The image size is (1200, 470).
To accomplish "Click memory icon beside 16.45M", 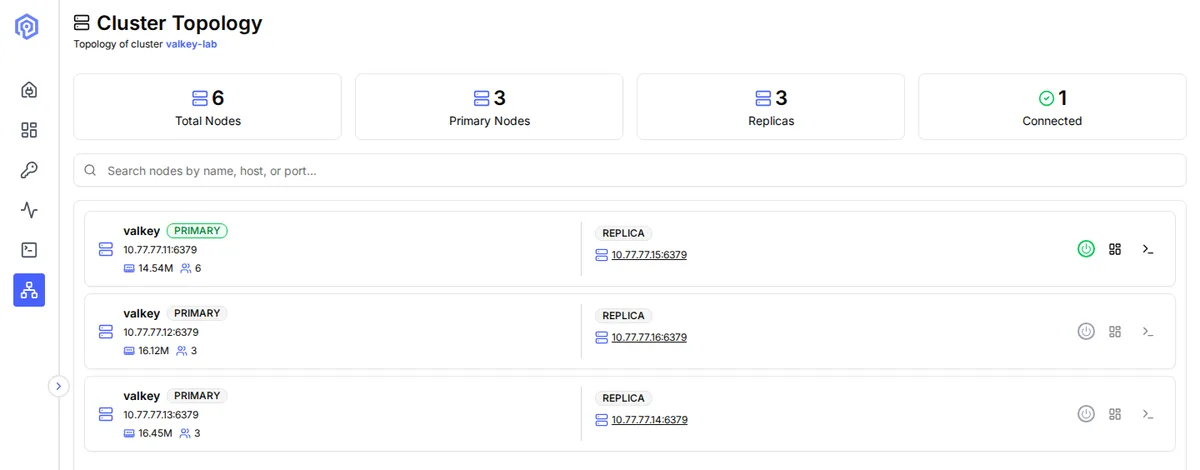I will pyautogui.click(x=129, y=433).
